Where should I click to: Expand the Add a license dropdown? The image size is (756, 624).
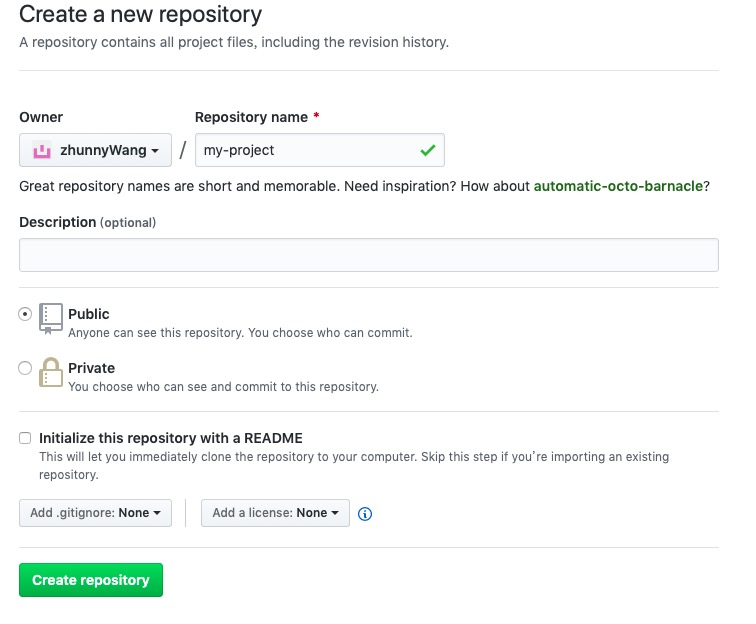[x=275, y=513]
